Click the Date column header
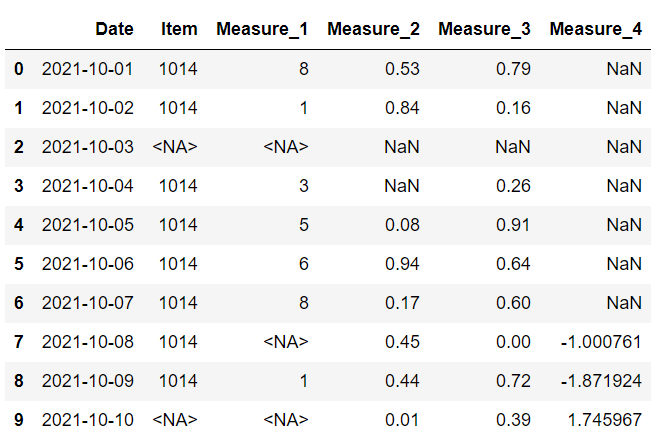The image size is (659, 438). tap(114, 30)
